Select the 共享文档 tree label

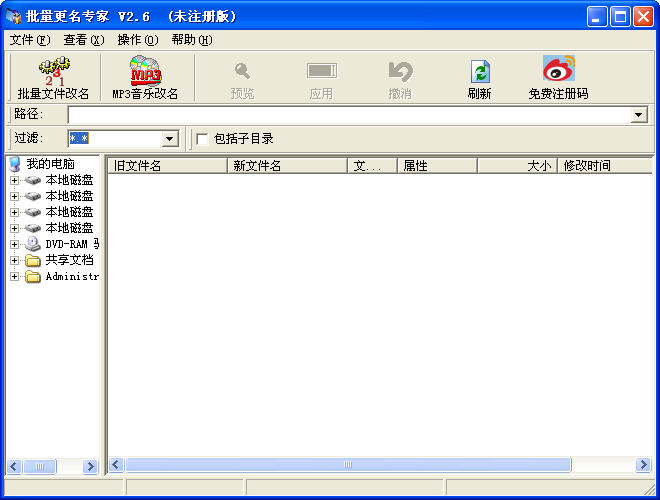tap(69, 260)
